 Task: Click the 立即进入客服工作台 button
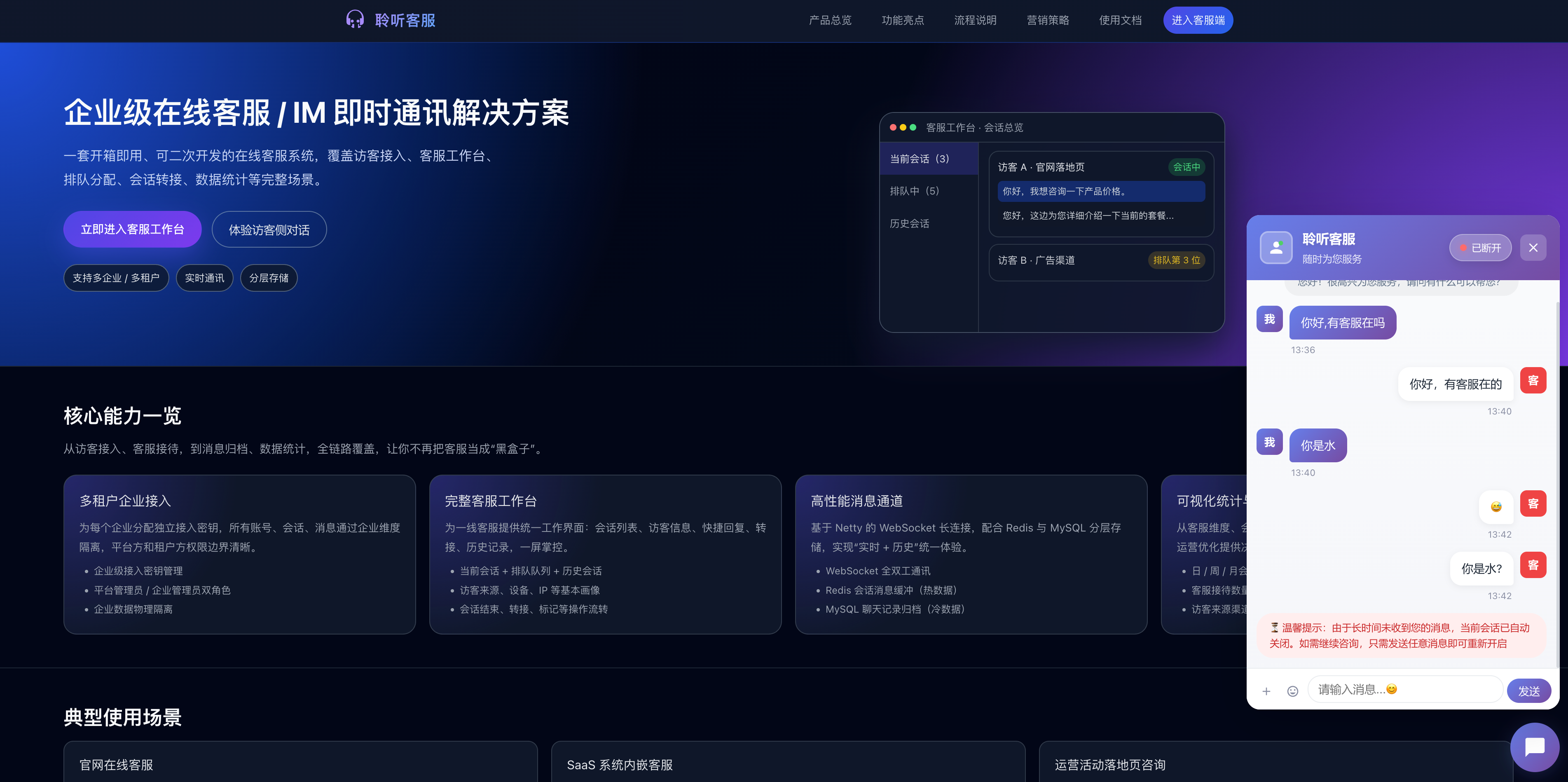132,229
